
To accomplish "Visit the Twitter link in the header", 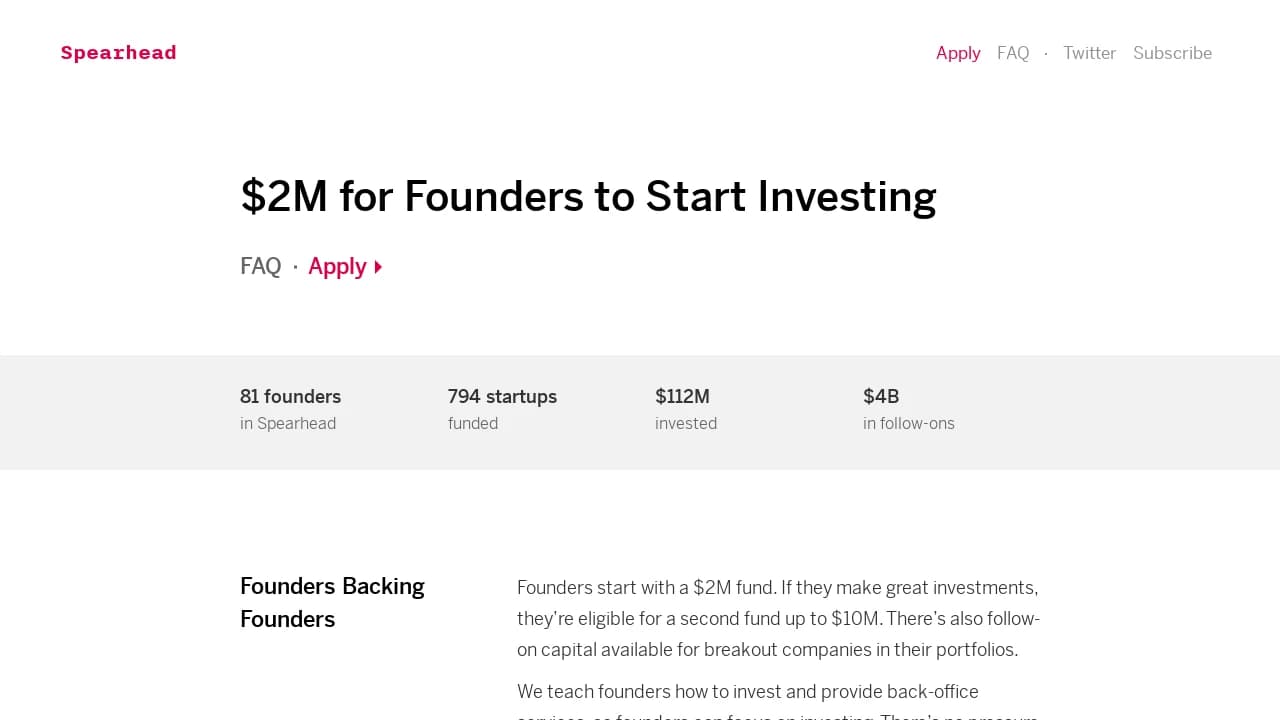I will click(x=1089, y=53).
